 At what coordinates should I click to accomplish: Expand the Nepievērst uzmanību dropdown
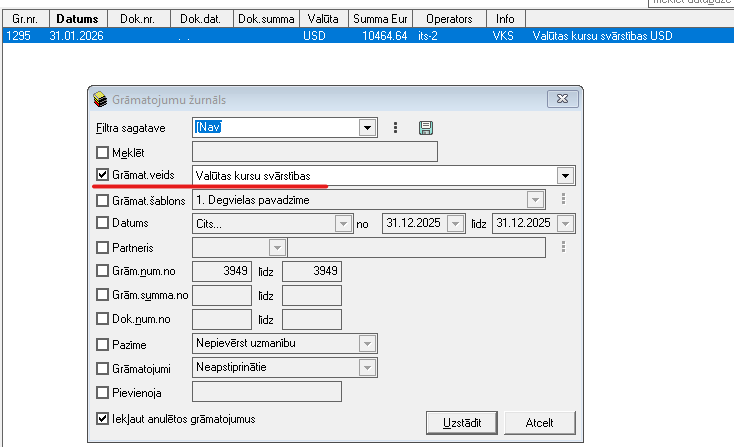[x=364, y=344]
